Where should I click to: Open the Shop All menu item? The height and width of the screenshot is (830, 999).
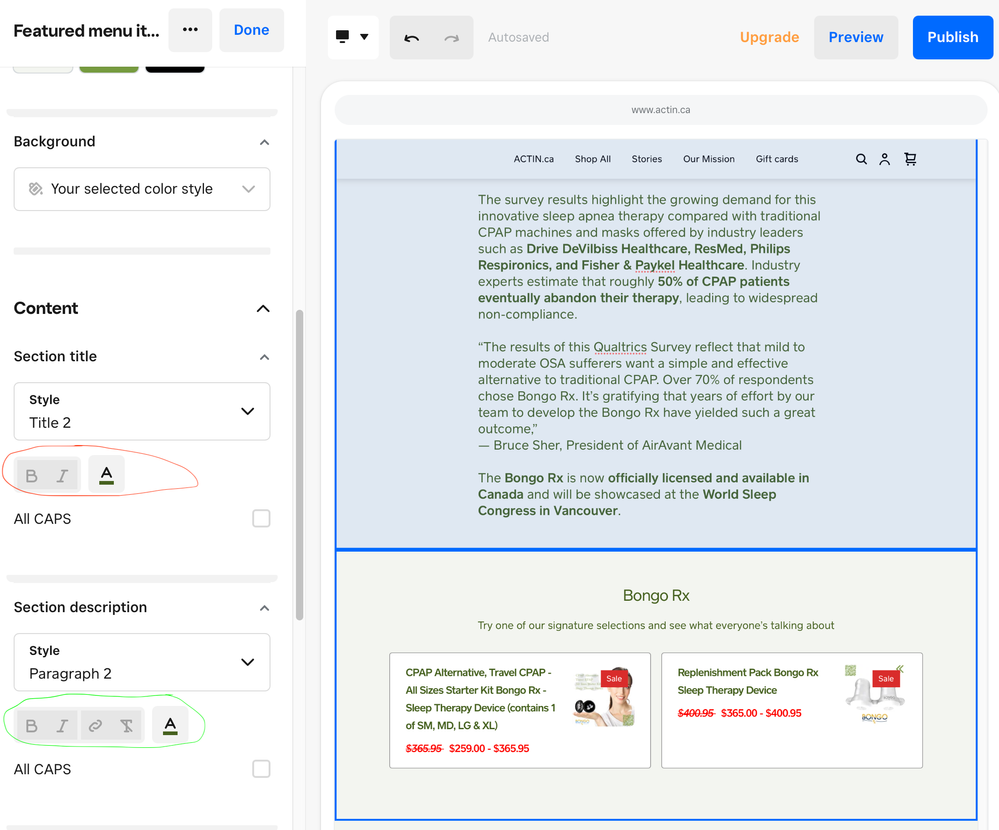click(592, 159)
